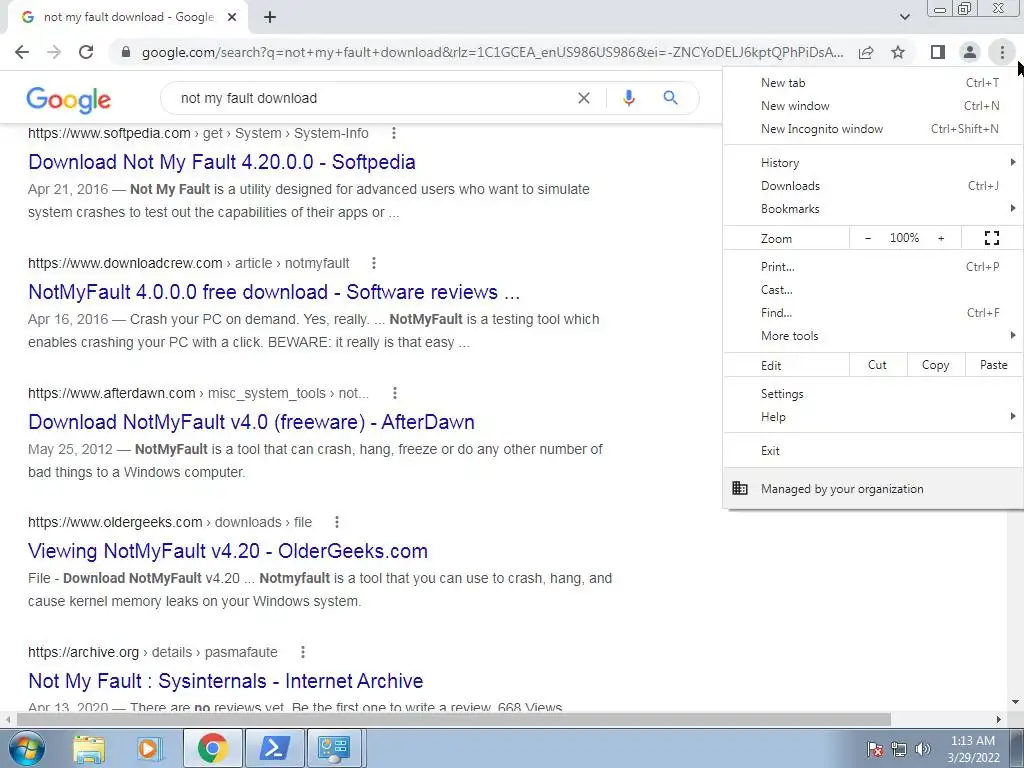Image resolution: width=1024 pixels, height=768 pixels.
Task: Click Copy in the Edit row
Action: click(935, 365)
